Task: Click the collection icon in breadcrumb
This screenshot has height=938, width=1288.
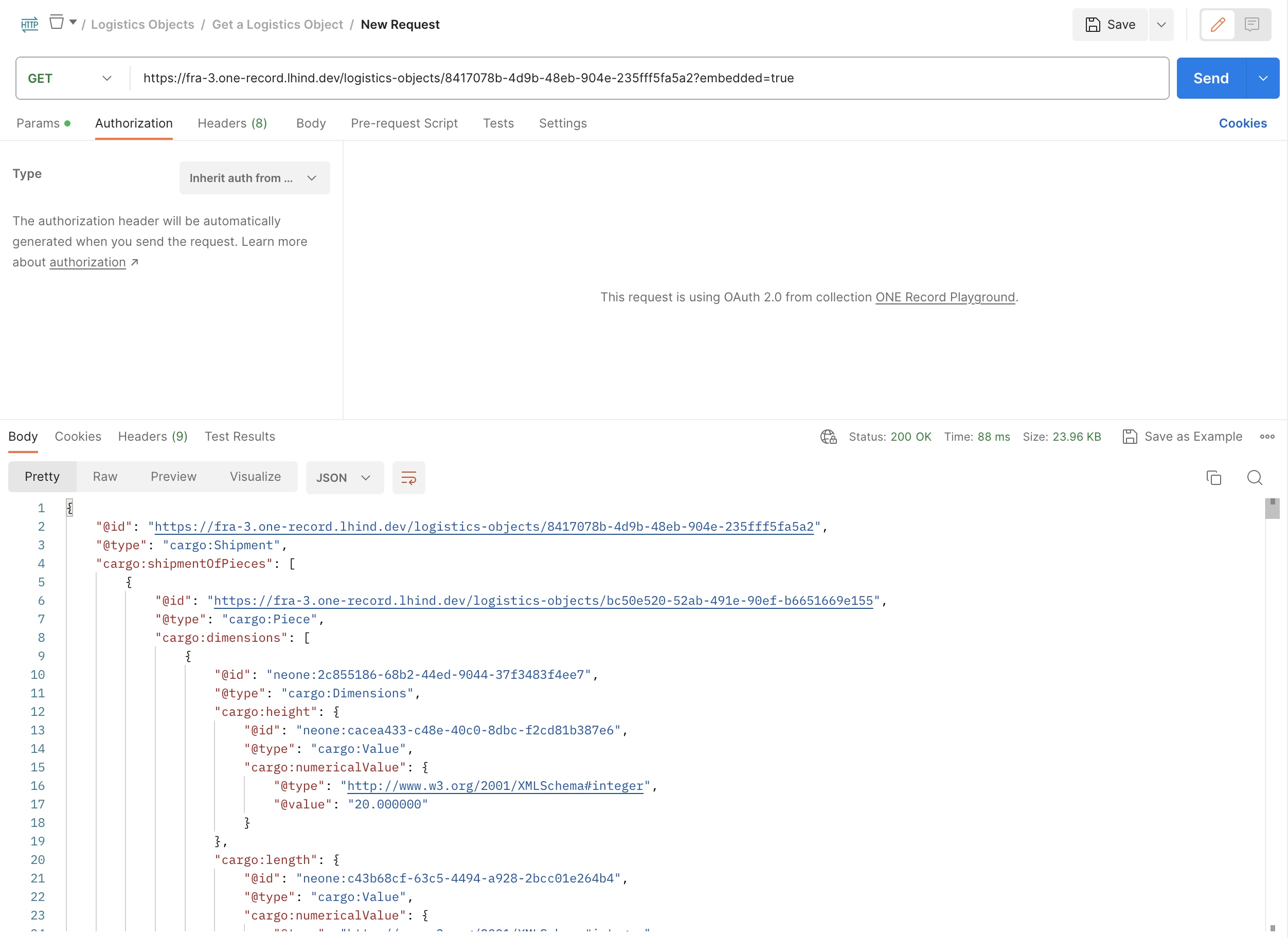Action: 57,23
